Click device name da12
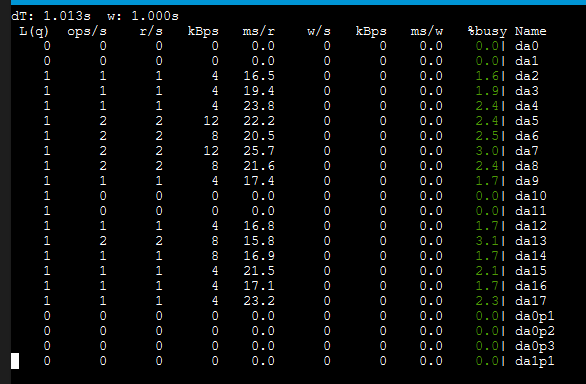This screenshot has width=586, height=384. 531,226
